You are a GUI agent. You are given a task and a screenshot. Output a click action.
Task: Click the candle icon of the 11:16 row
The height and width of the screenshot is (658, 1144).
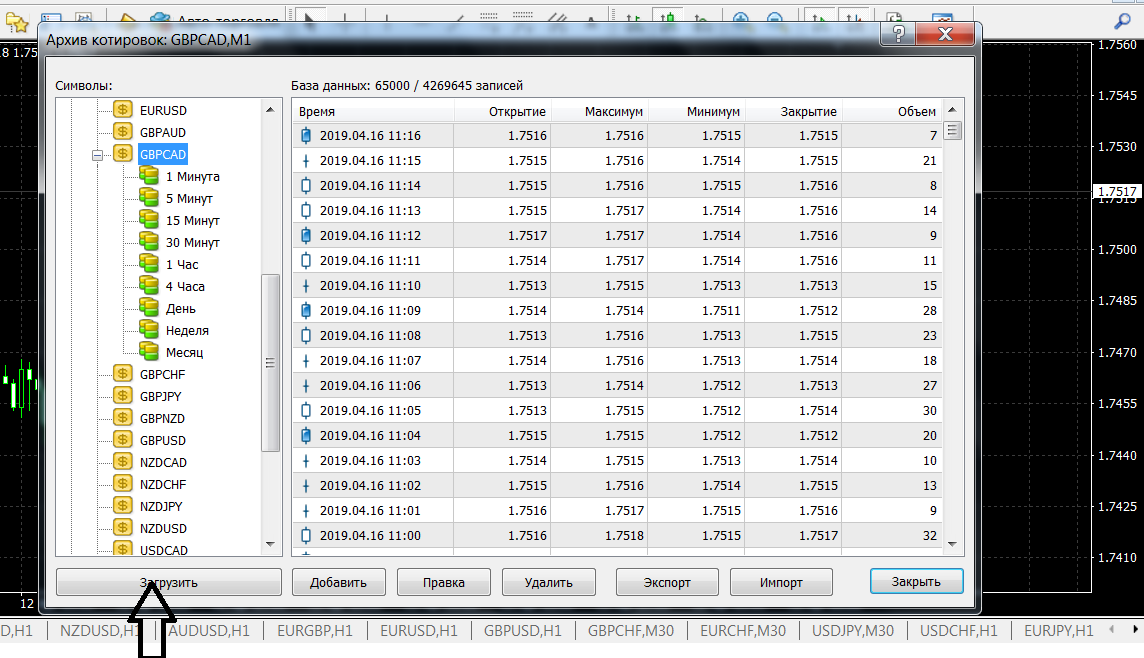(x=306, y=136)
